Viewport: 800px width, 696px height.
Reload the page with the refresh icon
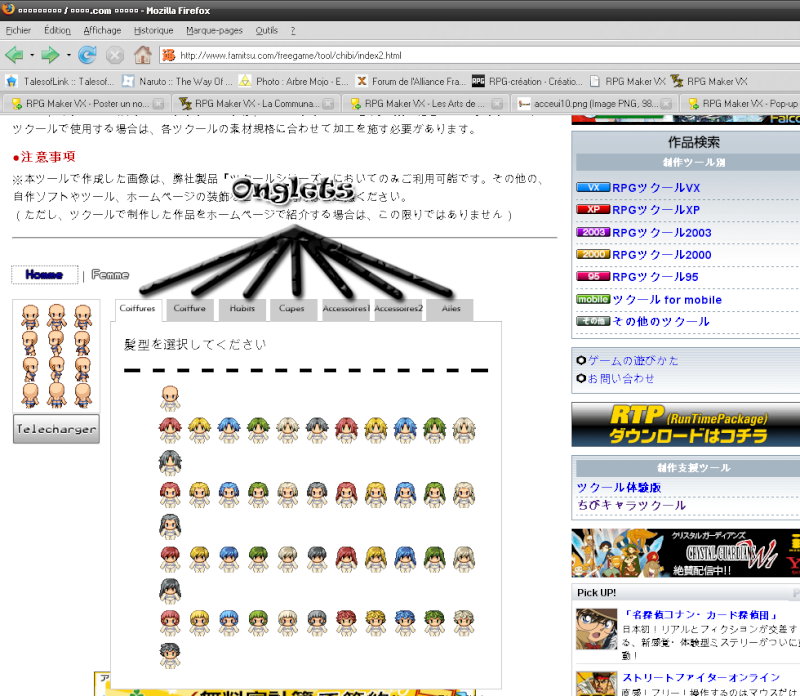[x=87, y=55]
